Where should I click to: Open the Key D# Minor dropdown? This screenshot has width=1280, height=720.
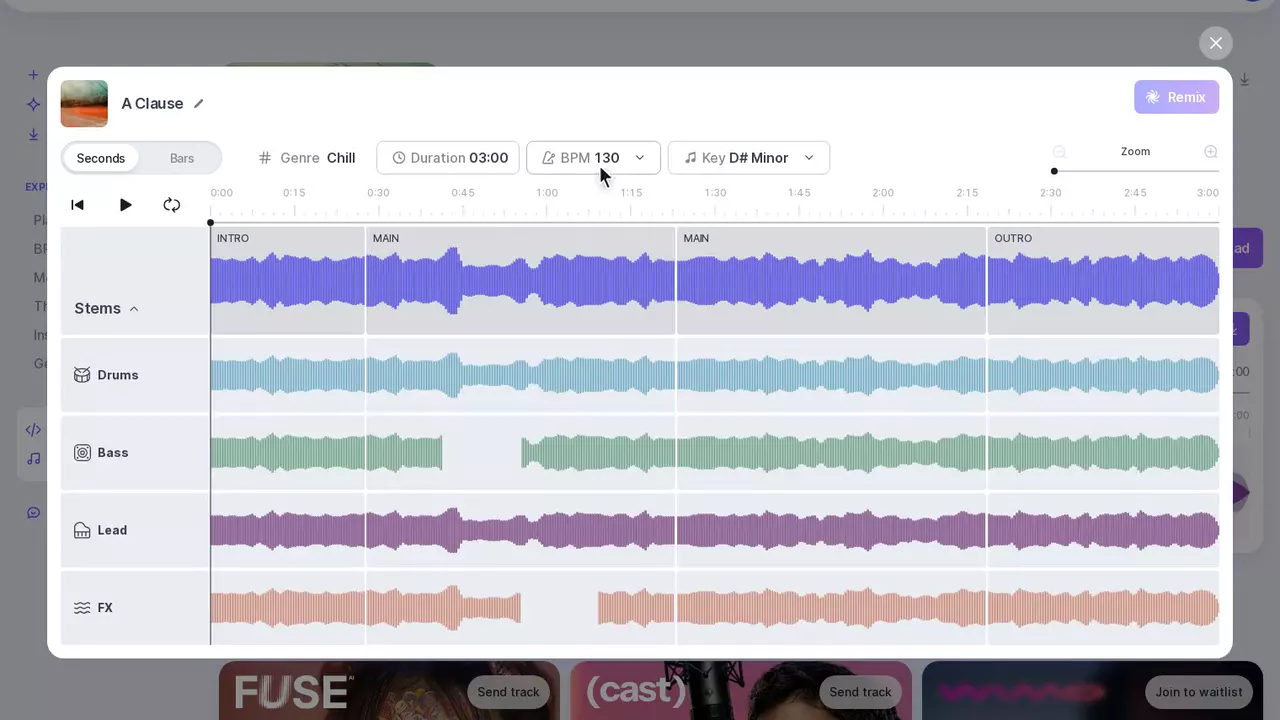click(749, 158)
